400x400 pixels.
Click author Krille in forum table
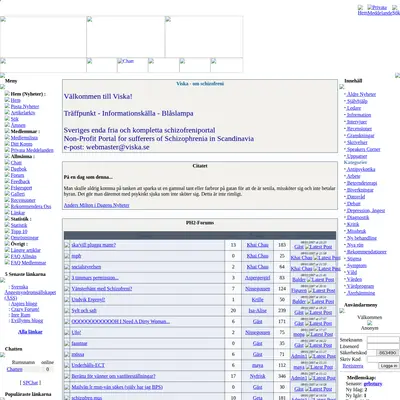tap(257, 300)
